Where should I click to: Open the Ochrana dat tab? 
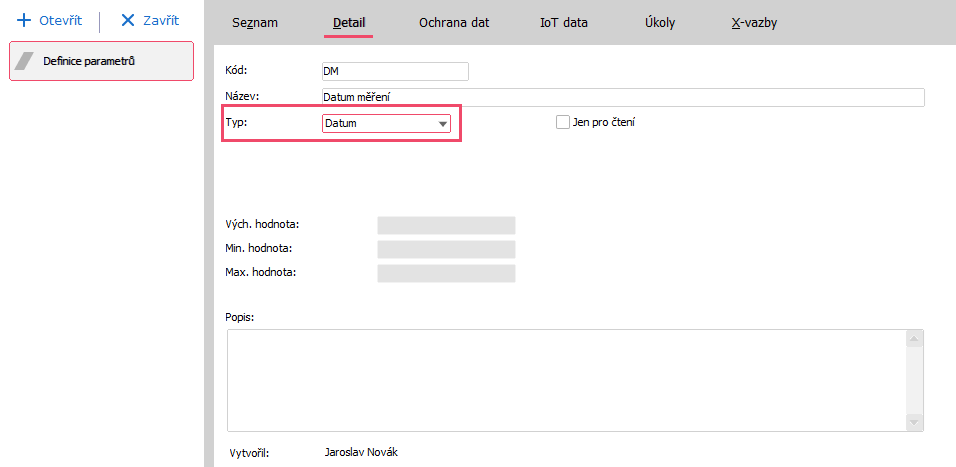pos(454,22)
